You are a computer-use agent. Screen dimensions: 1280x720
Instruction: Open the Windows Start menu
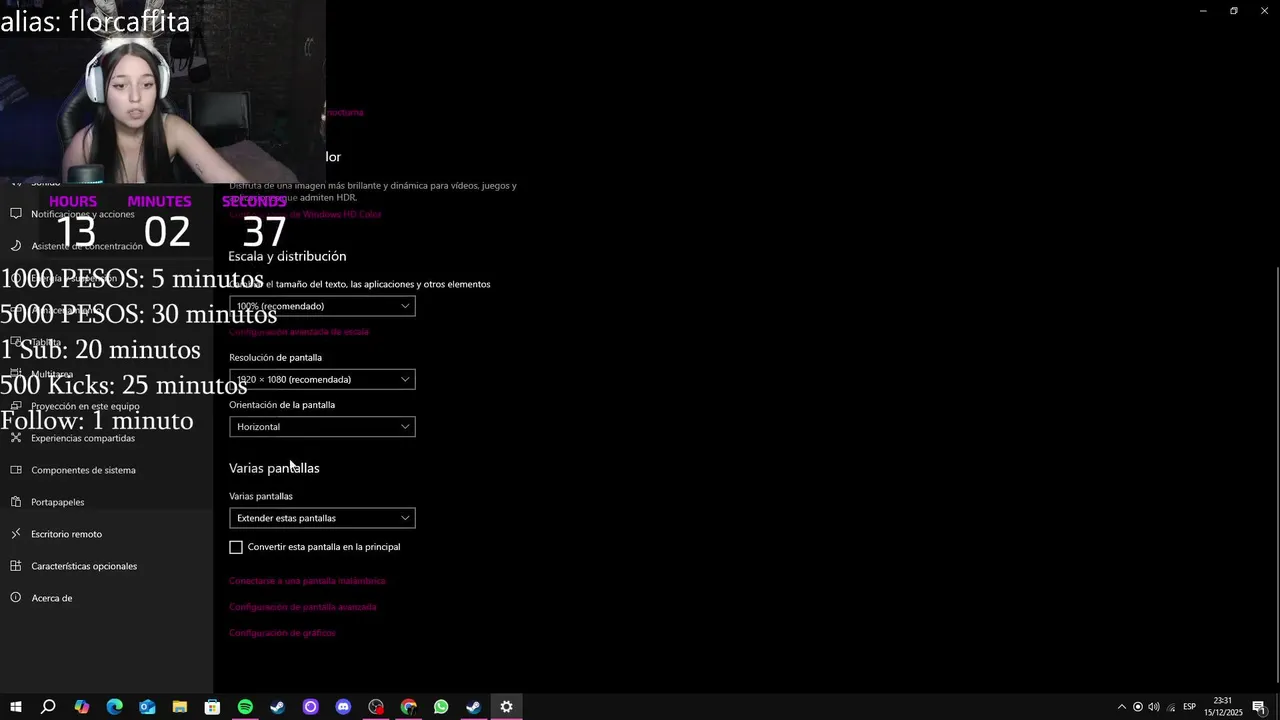(x=16, y=707)
